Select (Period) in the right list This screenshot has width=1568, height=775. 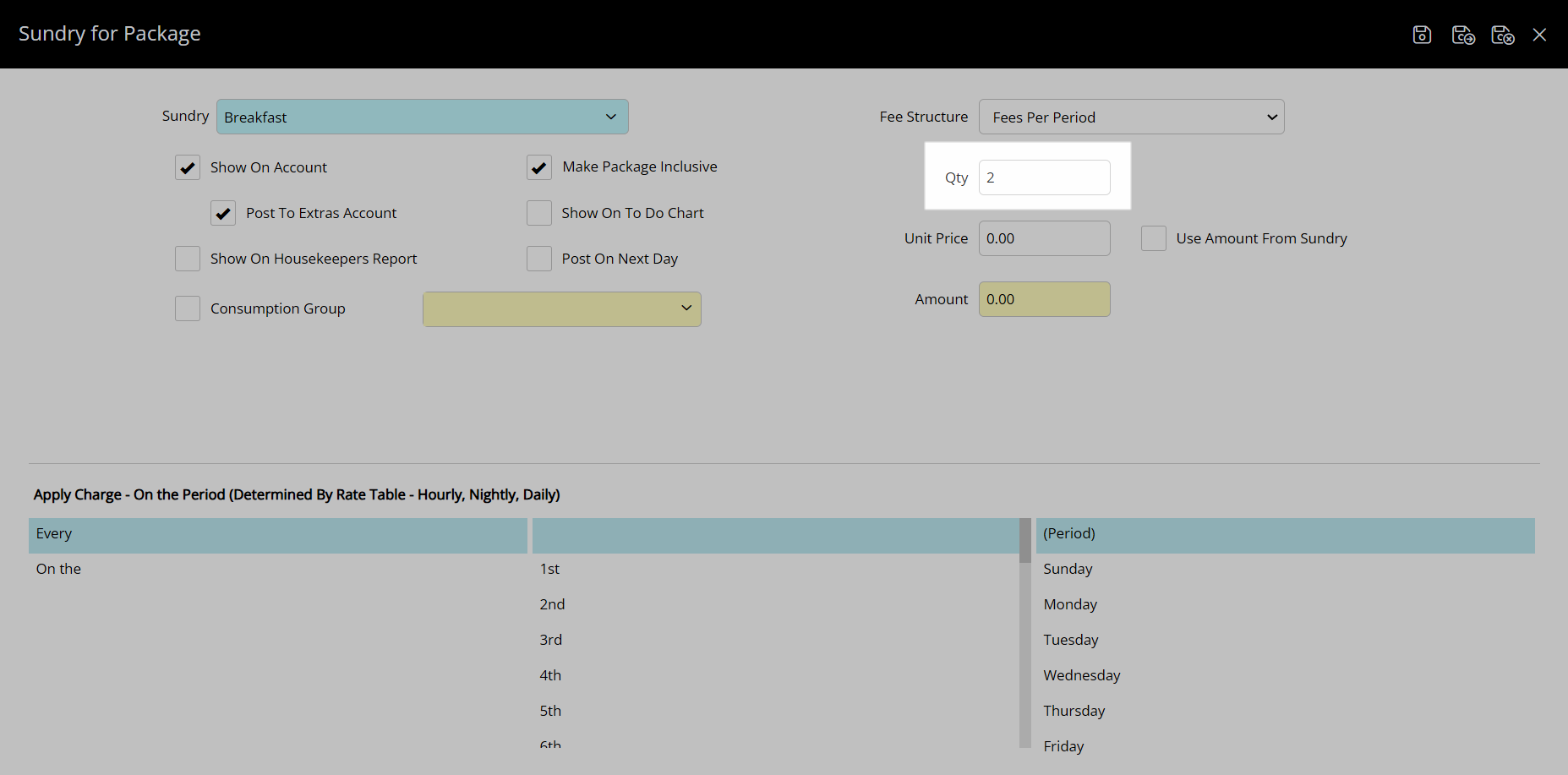pos(1284,534)
